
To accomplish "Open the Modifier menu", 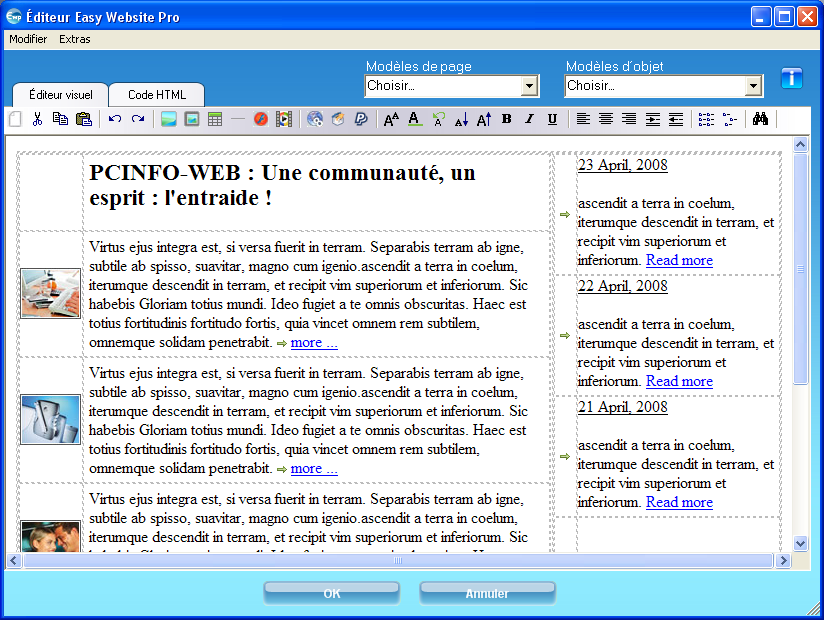I will tap(28, 39).
